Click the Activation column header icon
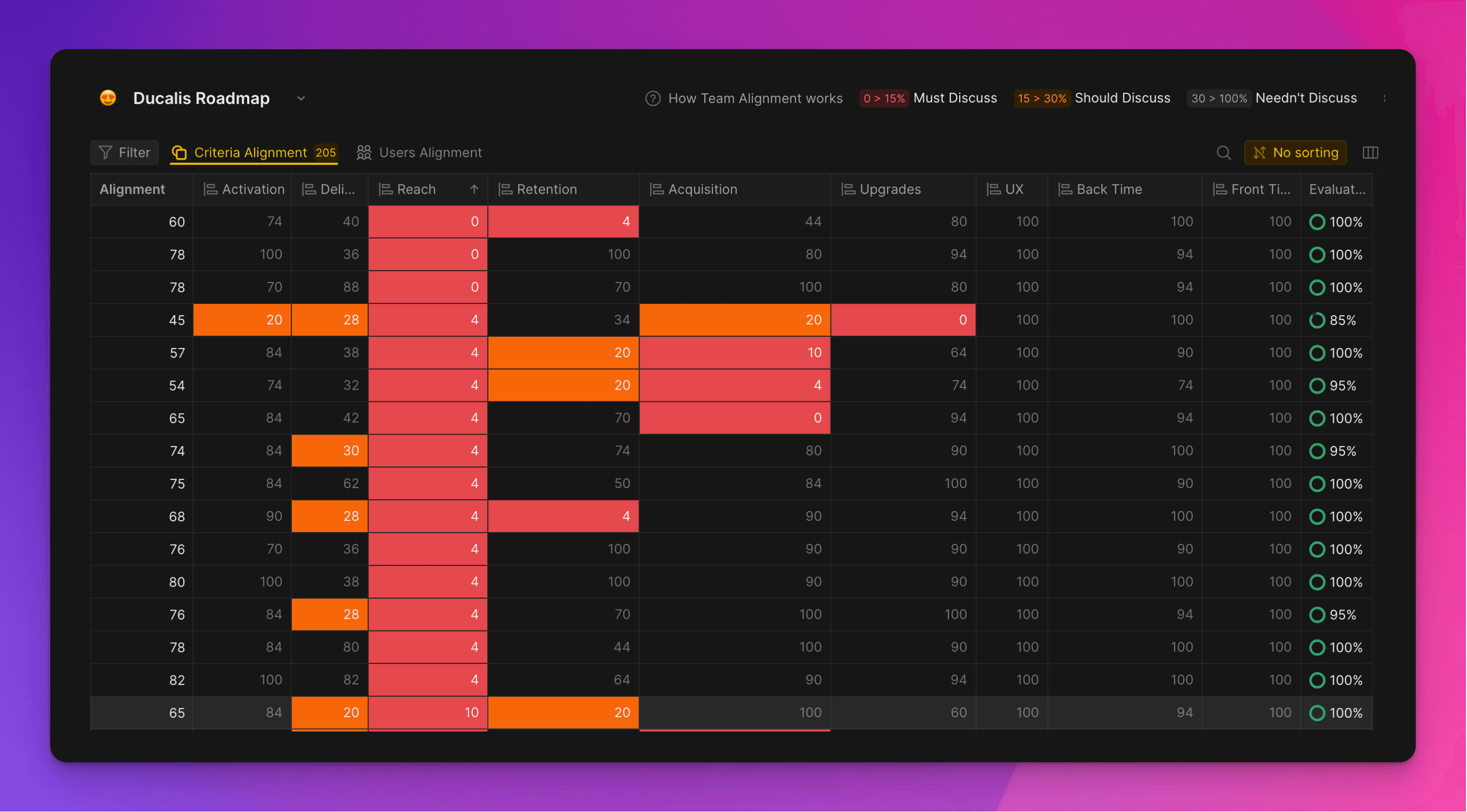The height and width of the screenshot is (812, 1467). (x=211, y=190)
